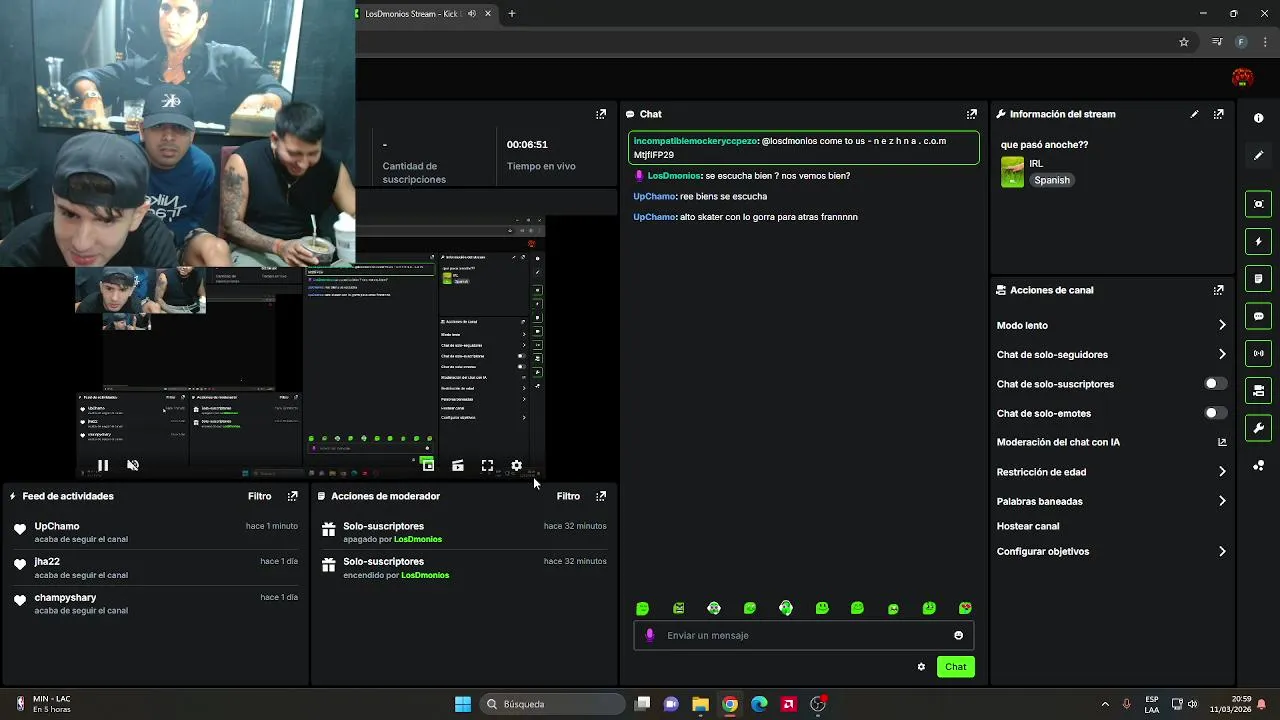This screenshot has width=1280, height=720.
Task: Open File Explorer from the taskbar
Action: coord(700,704)
